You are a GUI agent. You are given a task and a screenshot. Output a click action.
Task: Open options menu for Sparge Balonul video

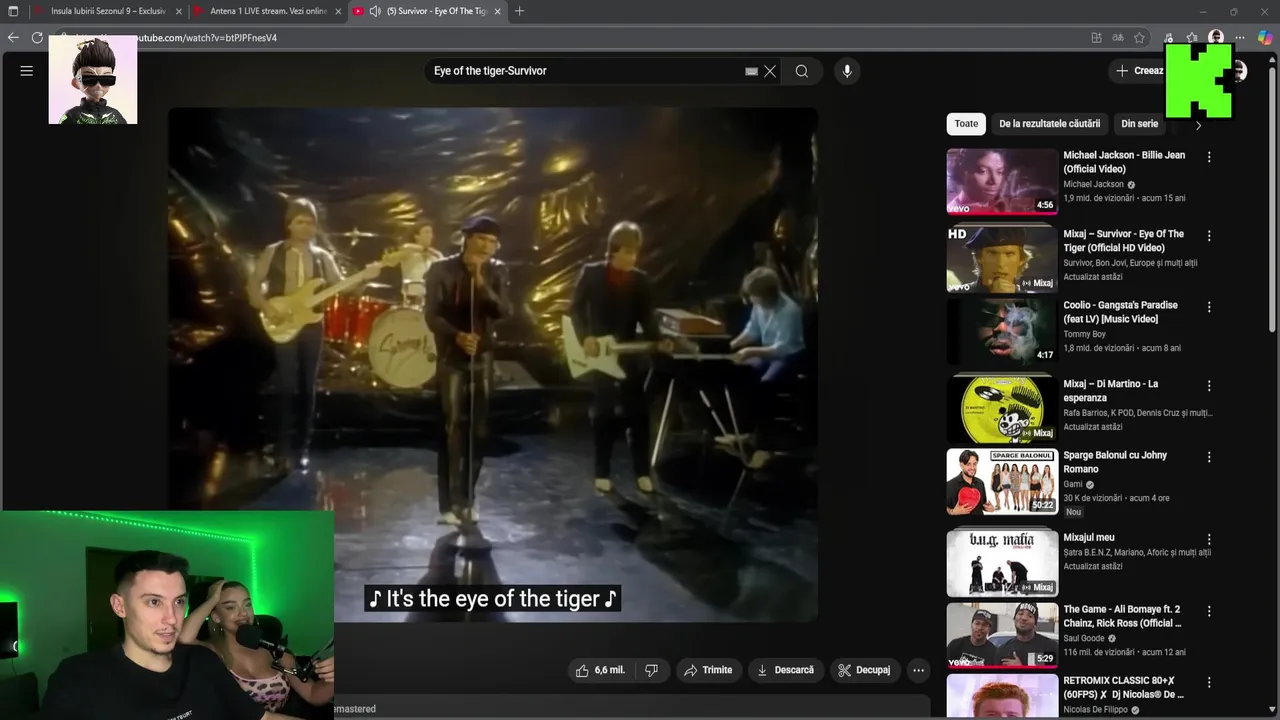1209,456
